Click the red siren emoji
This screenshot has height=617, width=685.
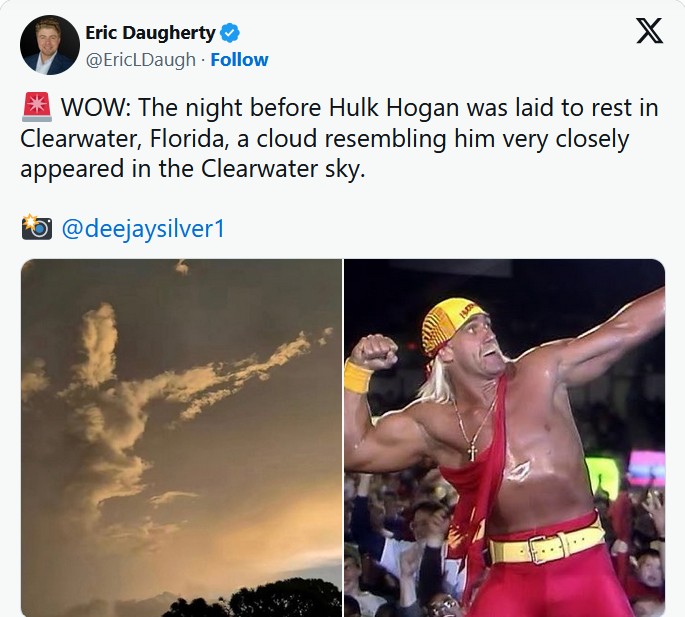point(36,107)
